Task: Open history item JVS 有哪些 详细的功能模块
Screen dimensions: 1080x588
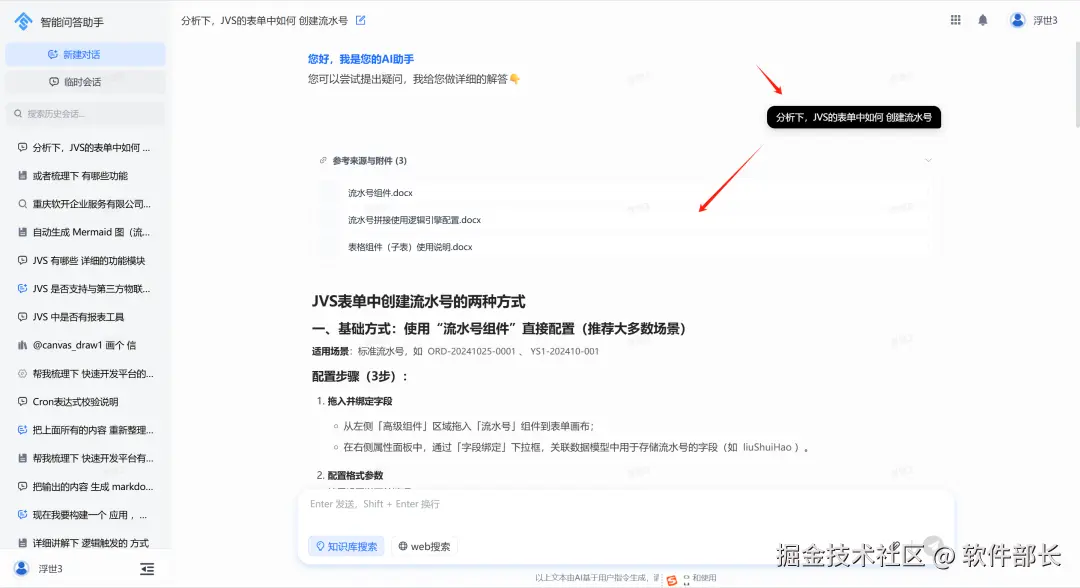Action: click(89, 260)
